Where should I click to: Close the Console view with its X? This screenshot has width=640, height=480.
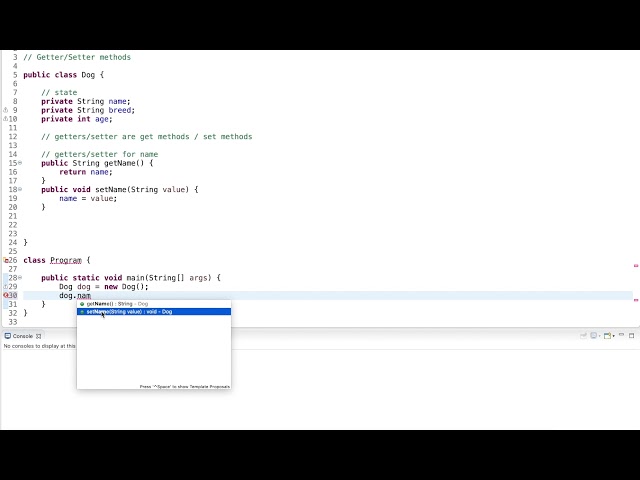pyautogui.click(x=38, y=336)
